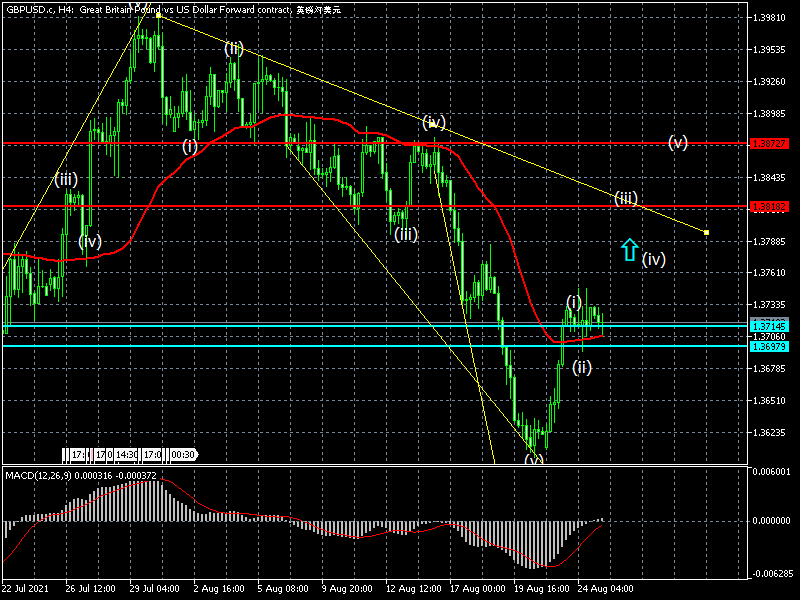Click the cyan up arrow on chart

[629, 249]
